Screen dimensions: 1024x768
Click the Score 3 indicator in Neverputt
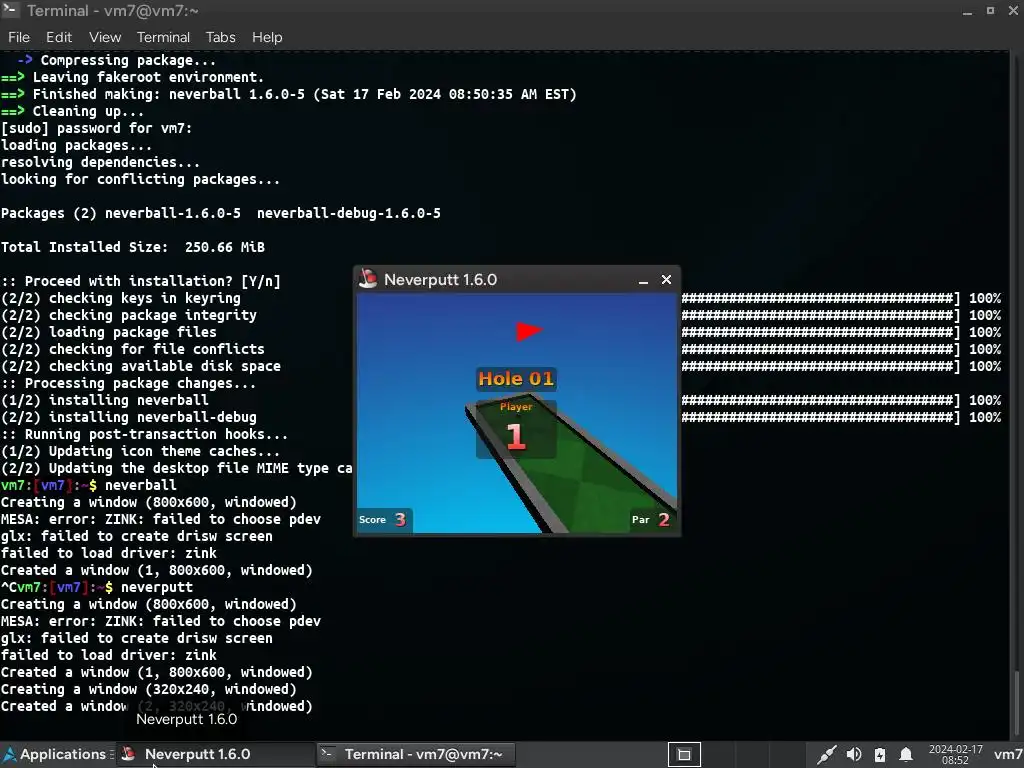[x=383, y=520]
